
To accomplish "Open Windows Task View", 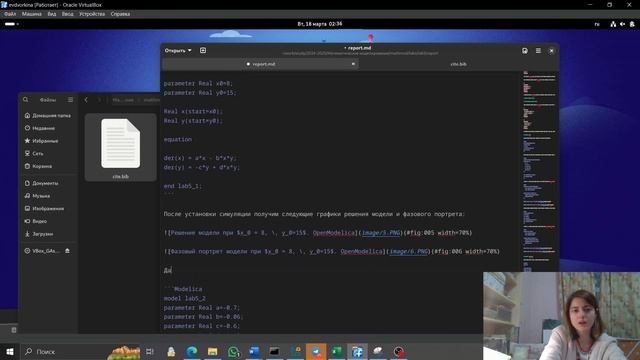I will pos(150,351).
